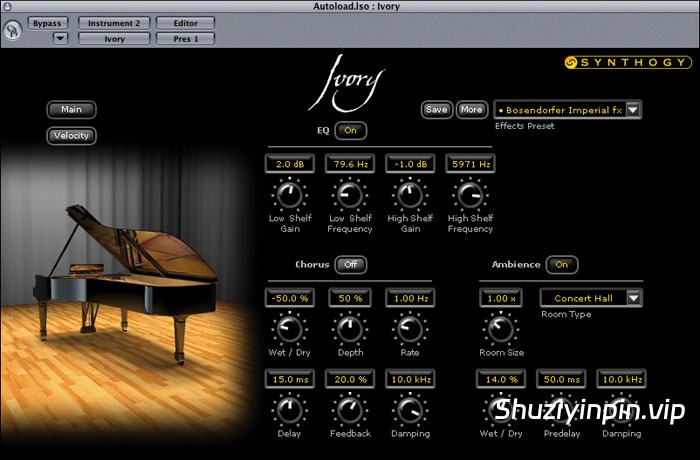Click the High Shelf Gain knob
Image resolution: width=700 pixels, height=460 pixels.
coord(410,195)
